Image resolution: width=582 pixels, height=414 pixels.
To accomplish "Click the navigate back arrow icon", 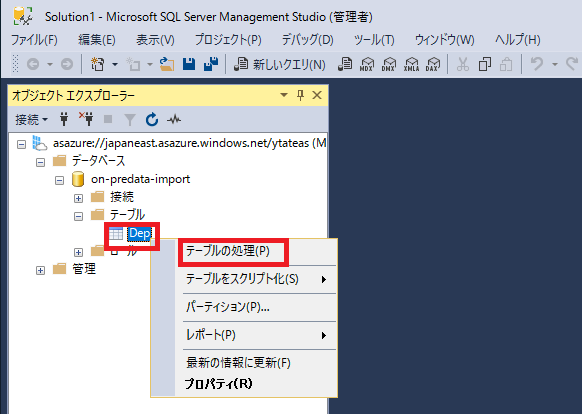I will pyautogui.click(x=33, y=65).
